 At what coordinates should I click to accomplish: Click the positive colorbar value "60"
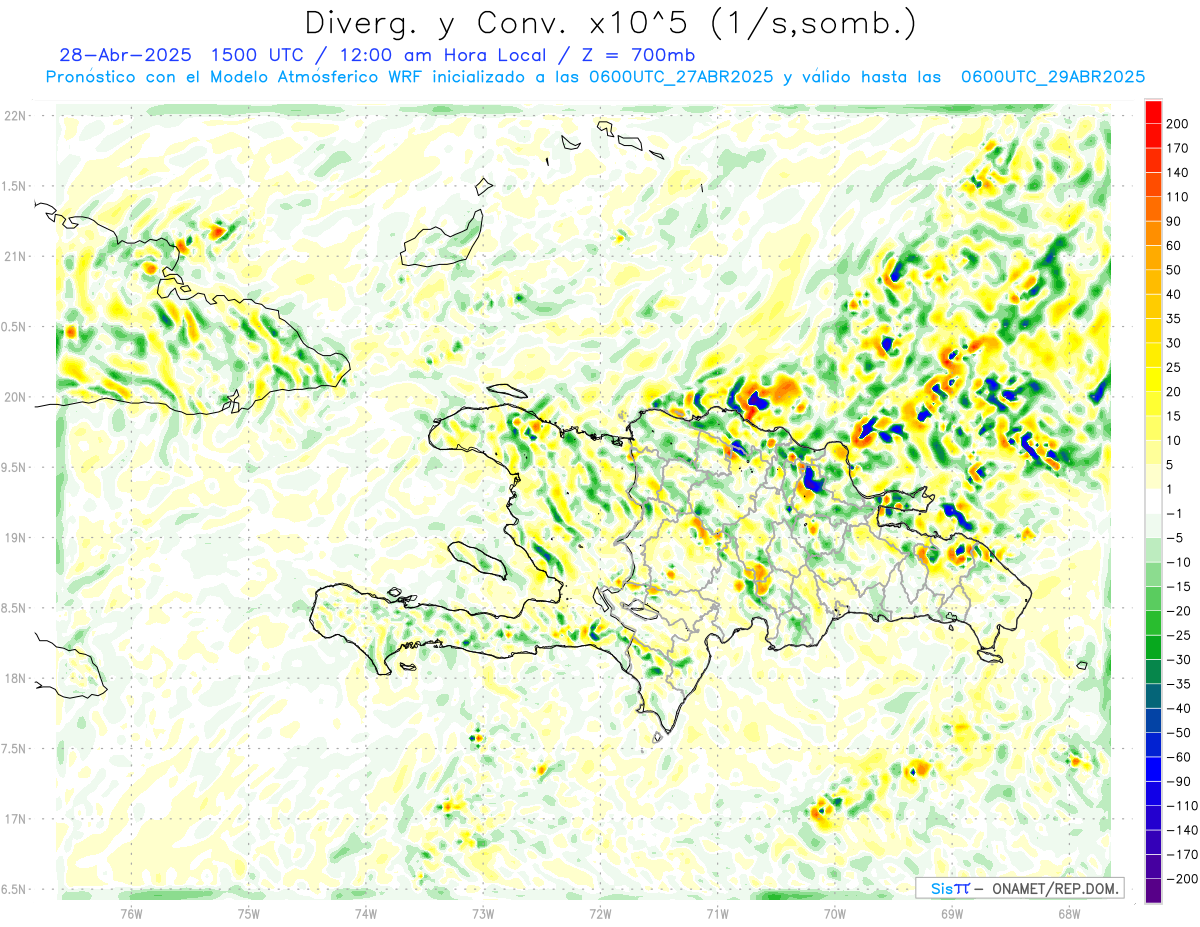point(1174,246)
